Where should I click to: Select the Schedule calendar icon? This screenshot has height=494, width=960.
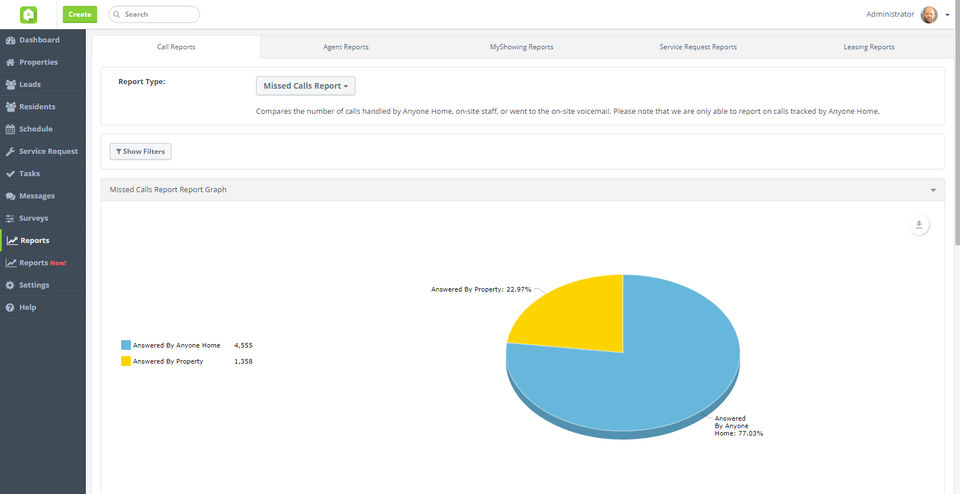(x=10, y=129)
